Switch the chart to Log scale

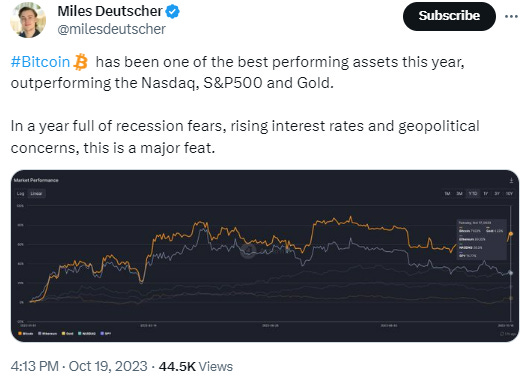pyautogui.click(x=21, y=194)
